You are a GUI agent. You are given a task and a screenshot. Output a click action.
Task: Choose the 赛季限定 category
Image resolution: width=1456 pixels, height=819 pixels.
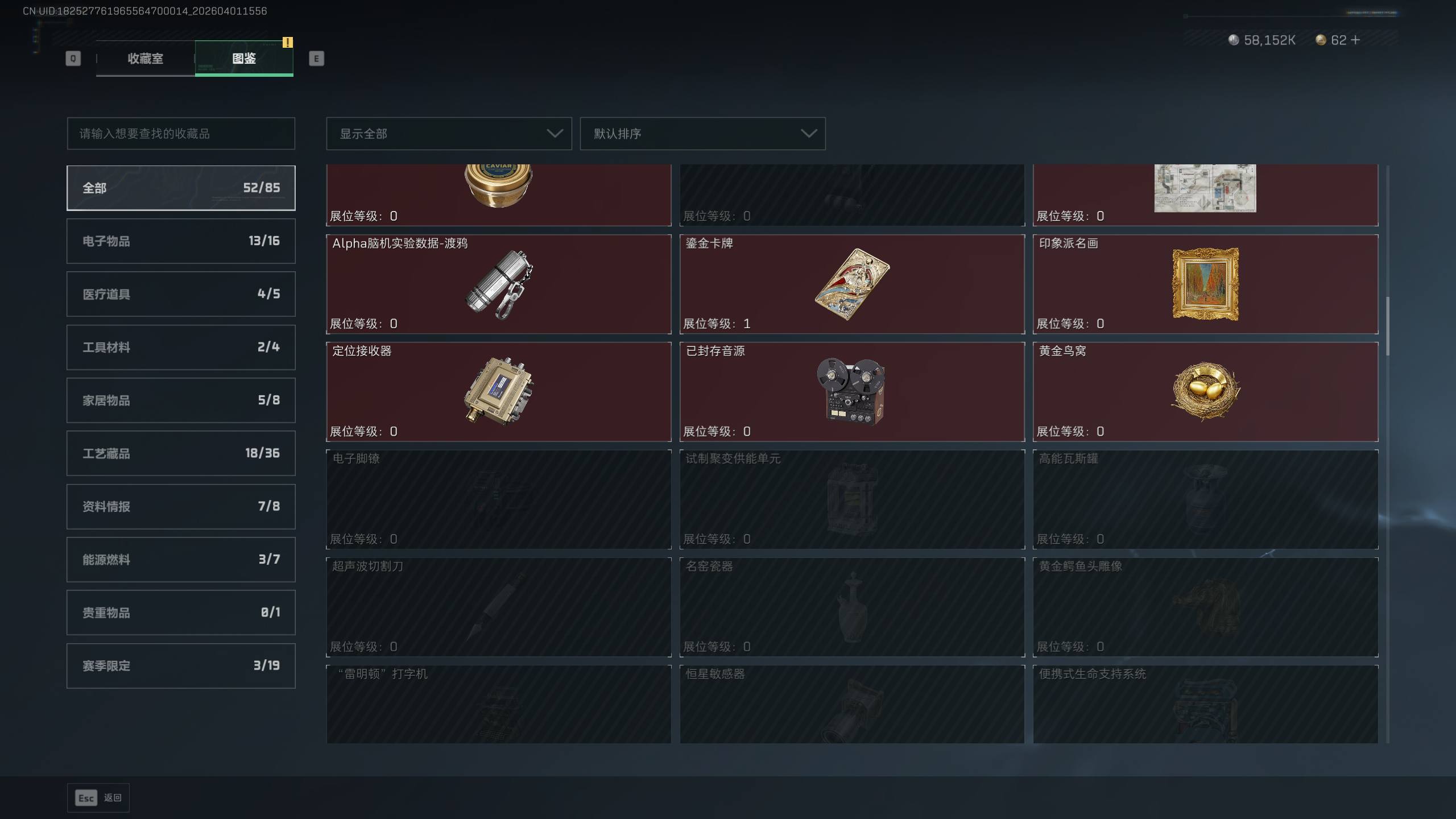click(x=181, y=665)
